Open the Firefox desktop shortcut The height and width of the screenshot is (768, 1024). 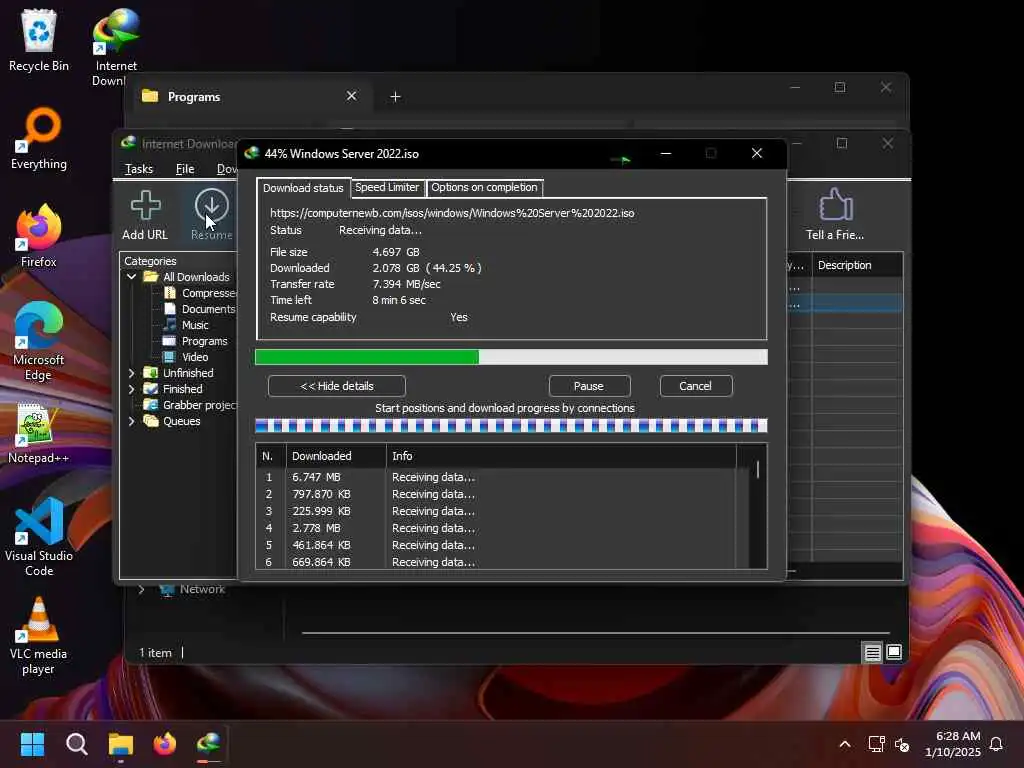(x=39, y=236)
